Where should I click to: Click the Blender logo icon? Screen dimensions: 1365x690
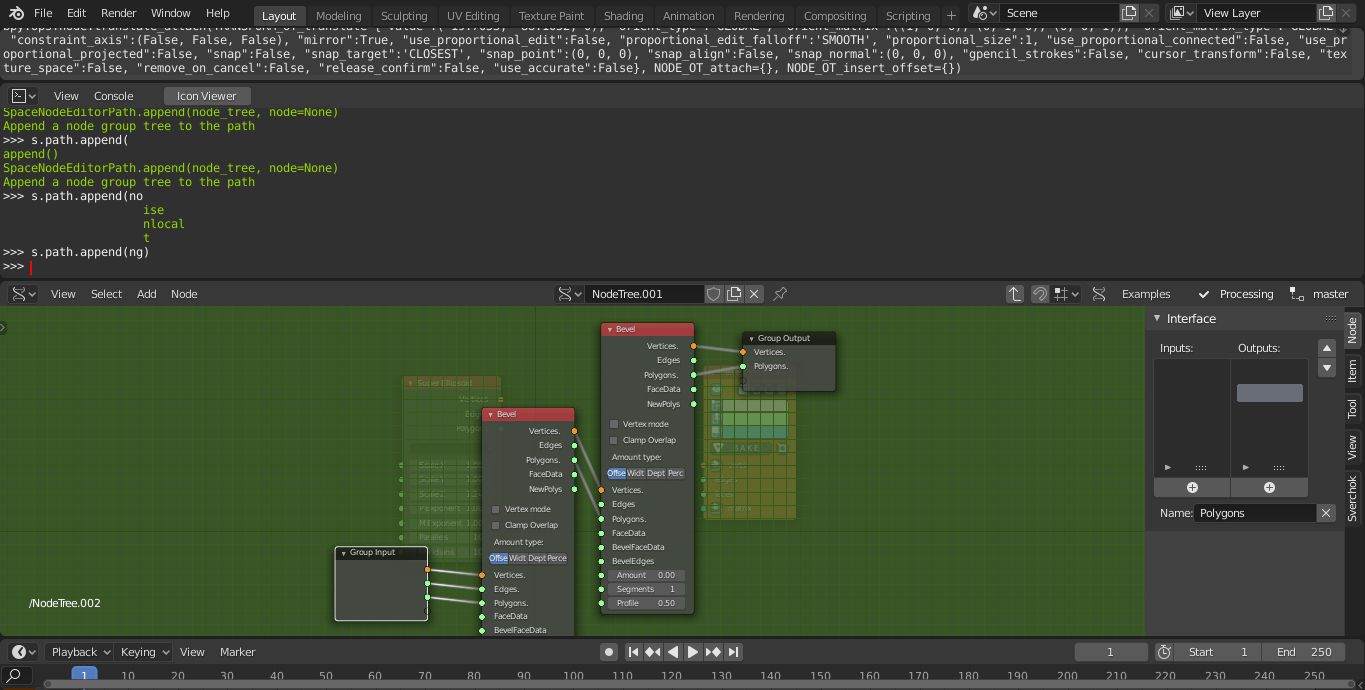18,13
